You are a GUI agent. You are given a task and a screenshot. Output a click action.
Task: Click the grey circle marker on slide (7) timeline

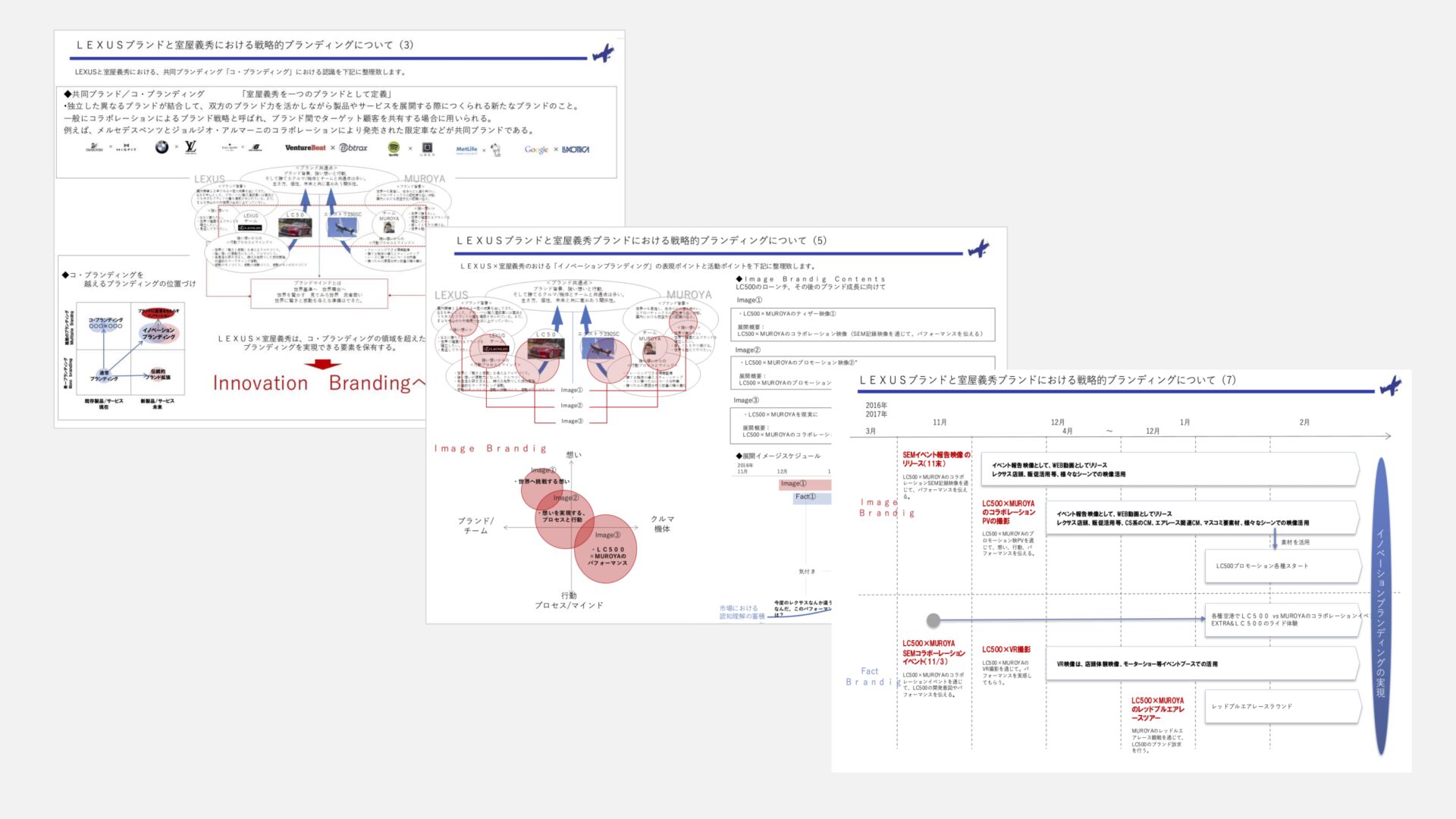tap(934, 620)
